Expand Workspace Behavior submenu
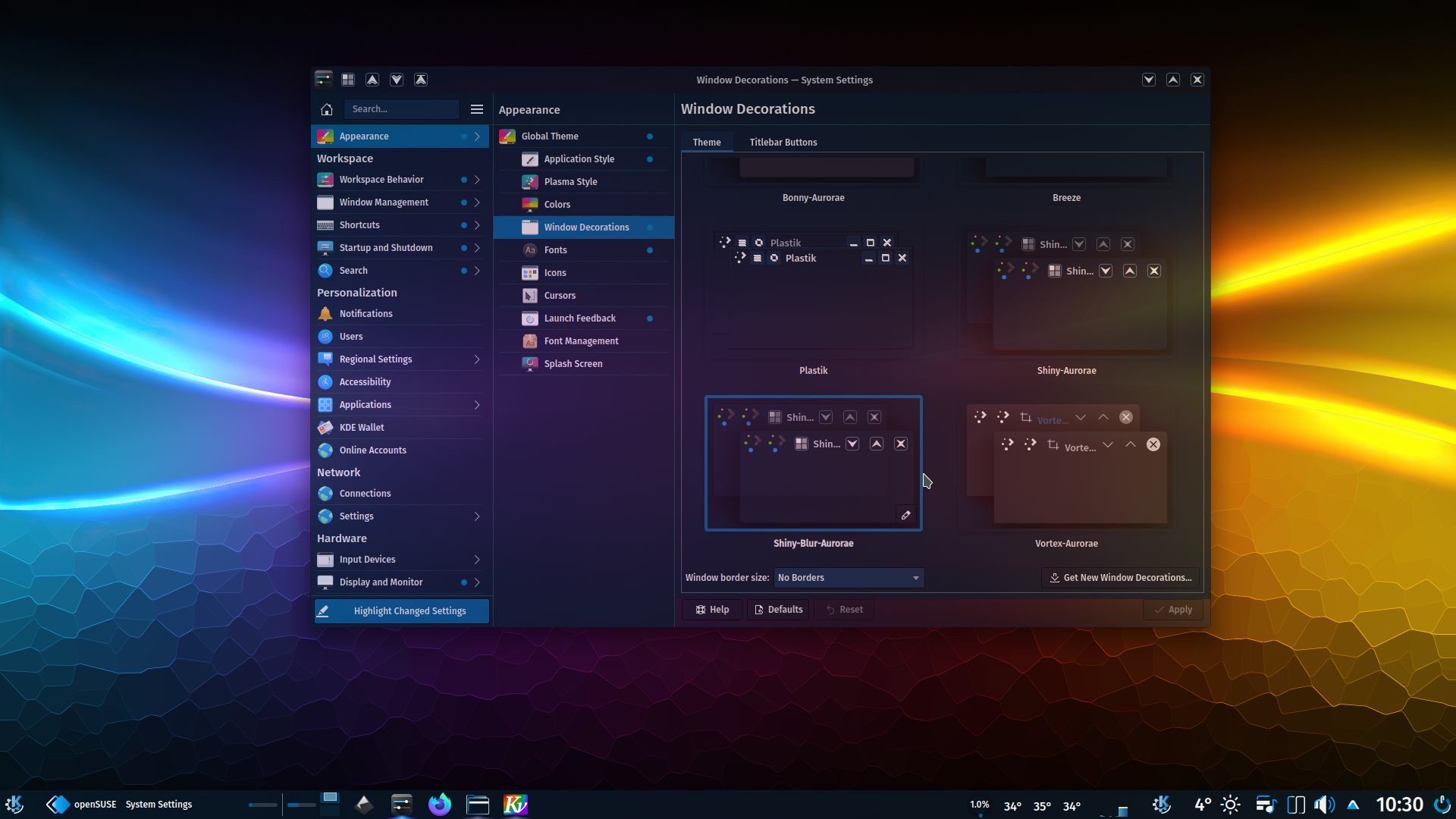Image resolution: width=1456 pixels, height=819 pixels. tap(477, 180)
